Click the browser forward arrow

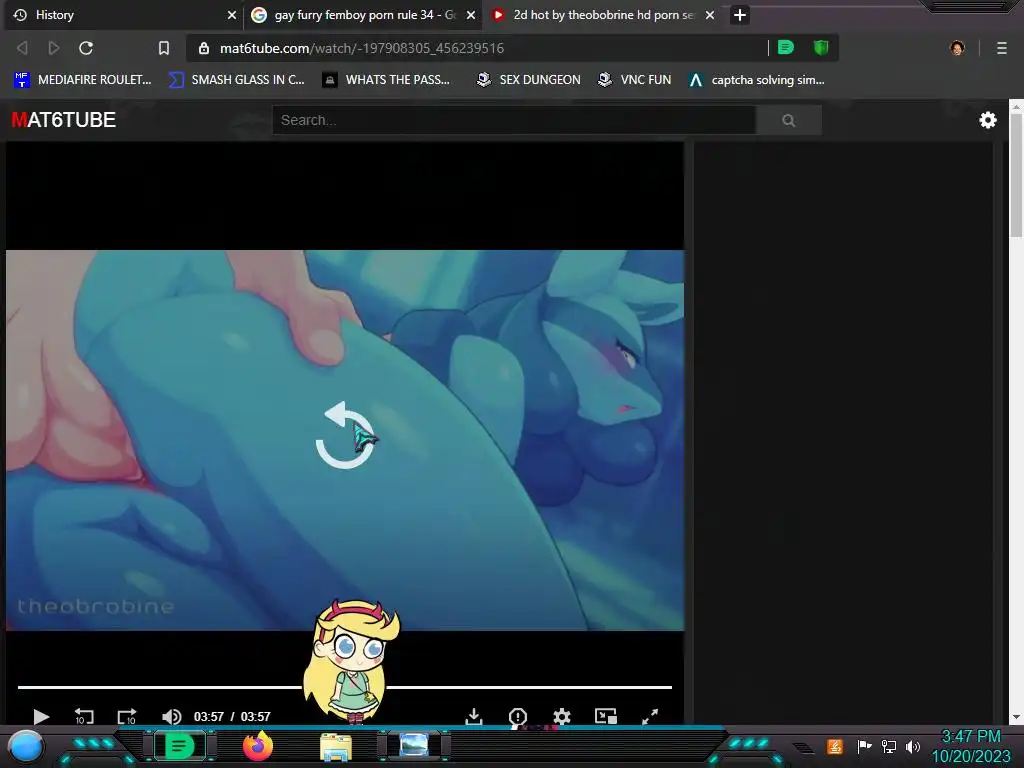coord(54,48)
